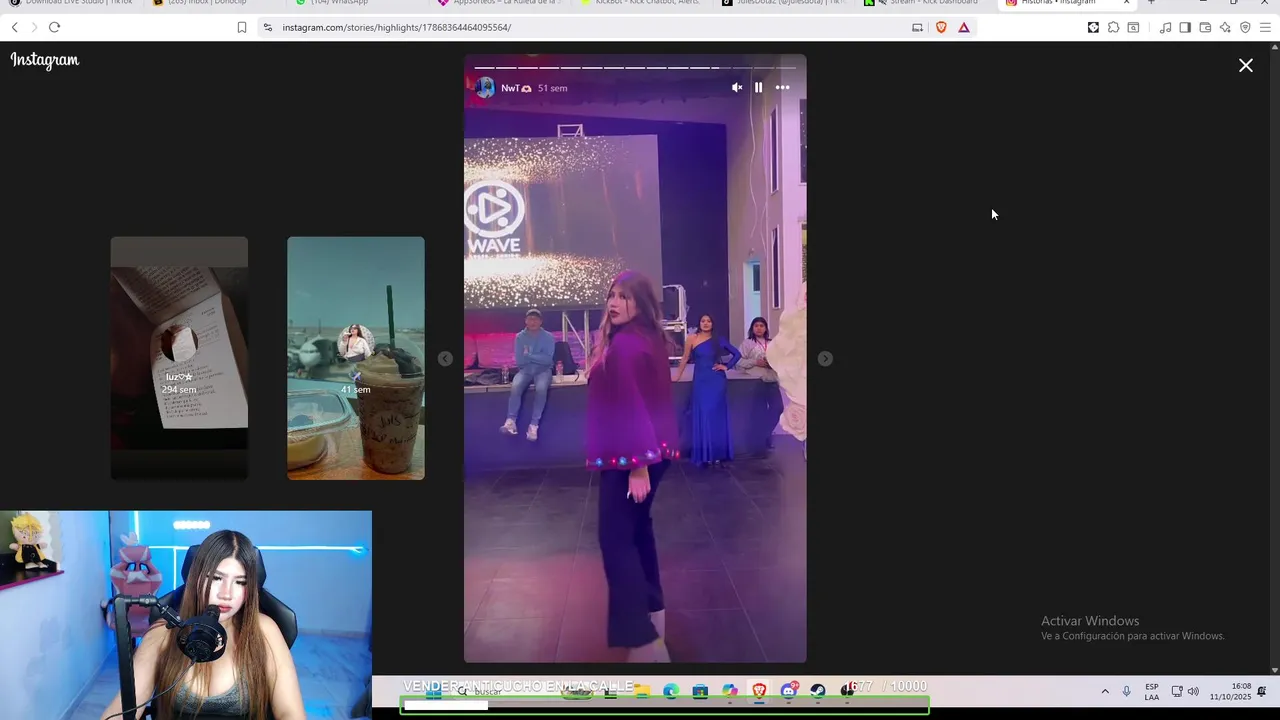
Task: Open Brave browser taskbar icon
Action: point(759,691)
